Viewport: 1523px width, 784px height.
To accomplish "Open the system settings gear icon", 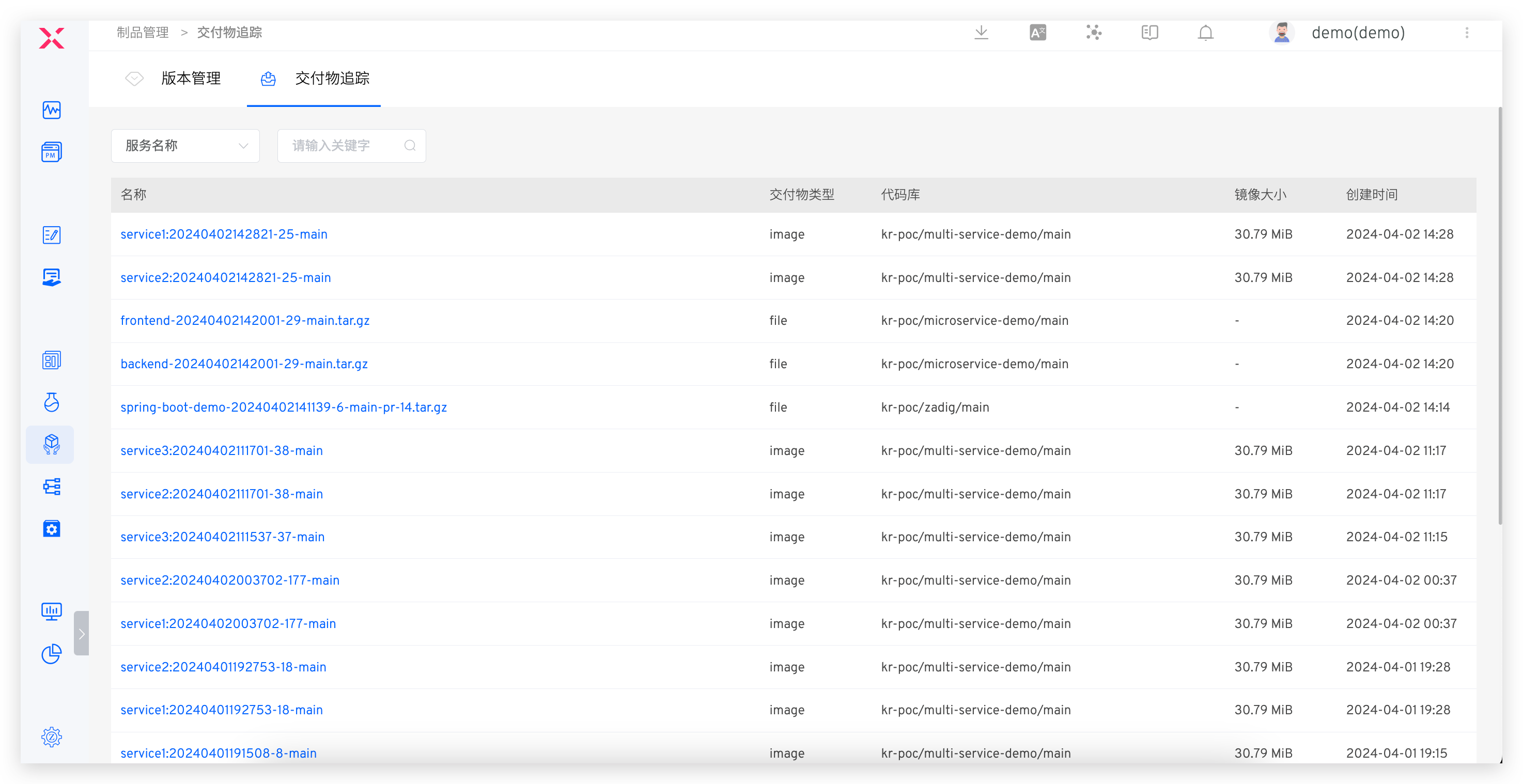I will pyautogui.click(x=52, y=736).
